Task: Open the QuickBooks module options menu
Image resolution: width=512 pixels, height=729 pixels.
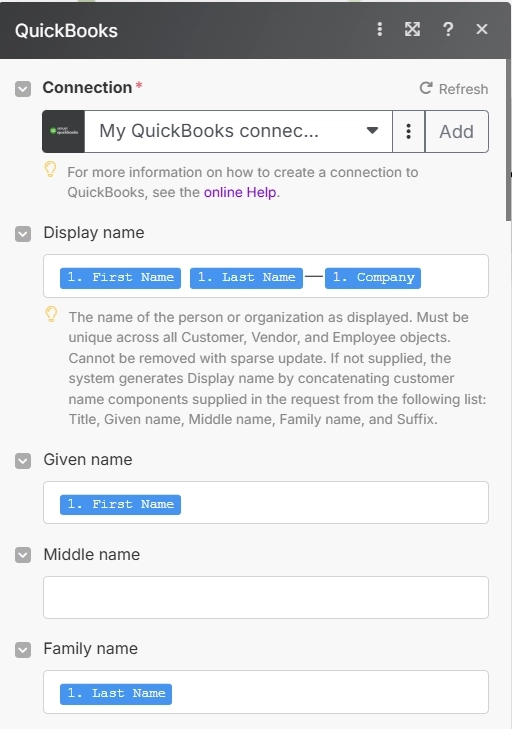Action: 379,29
